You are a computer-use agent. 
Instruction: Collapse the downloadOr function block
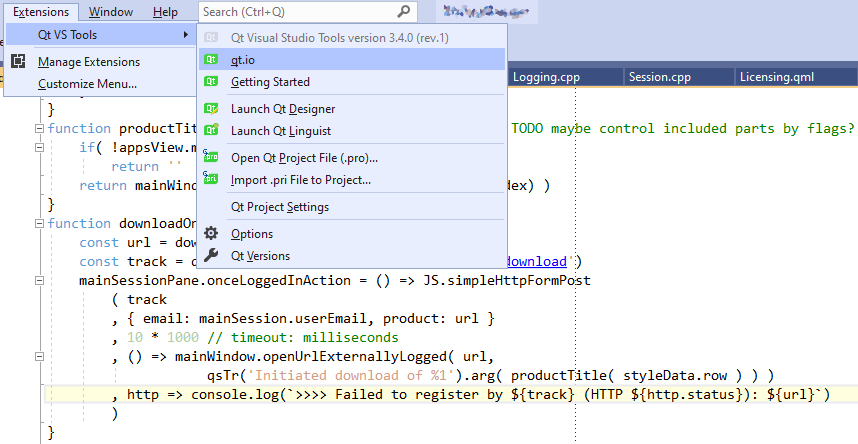pos(39,223)
